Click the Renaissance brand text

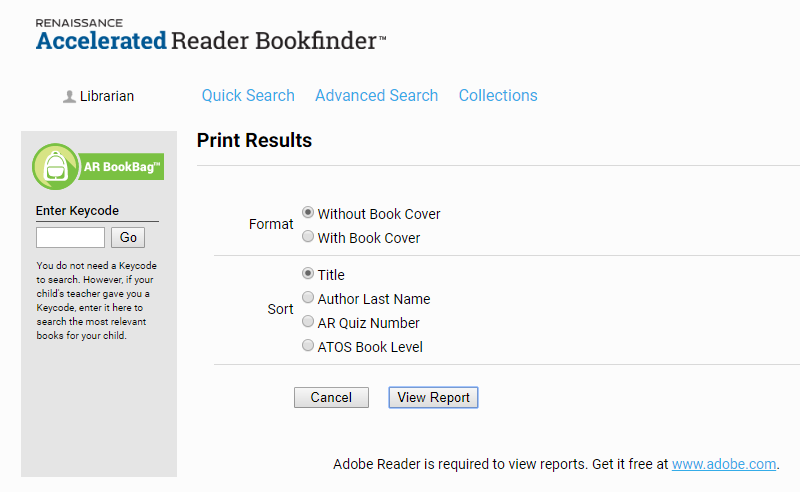79,23
